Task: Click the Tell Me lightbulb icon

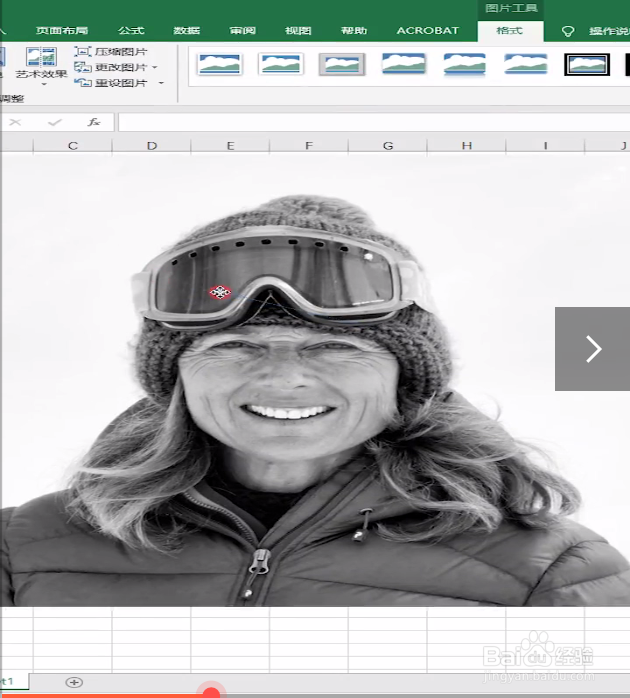Action: (568, 31)
